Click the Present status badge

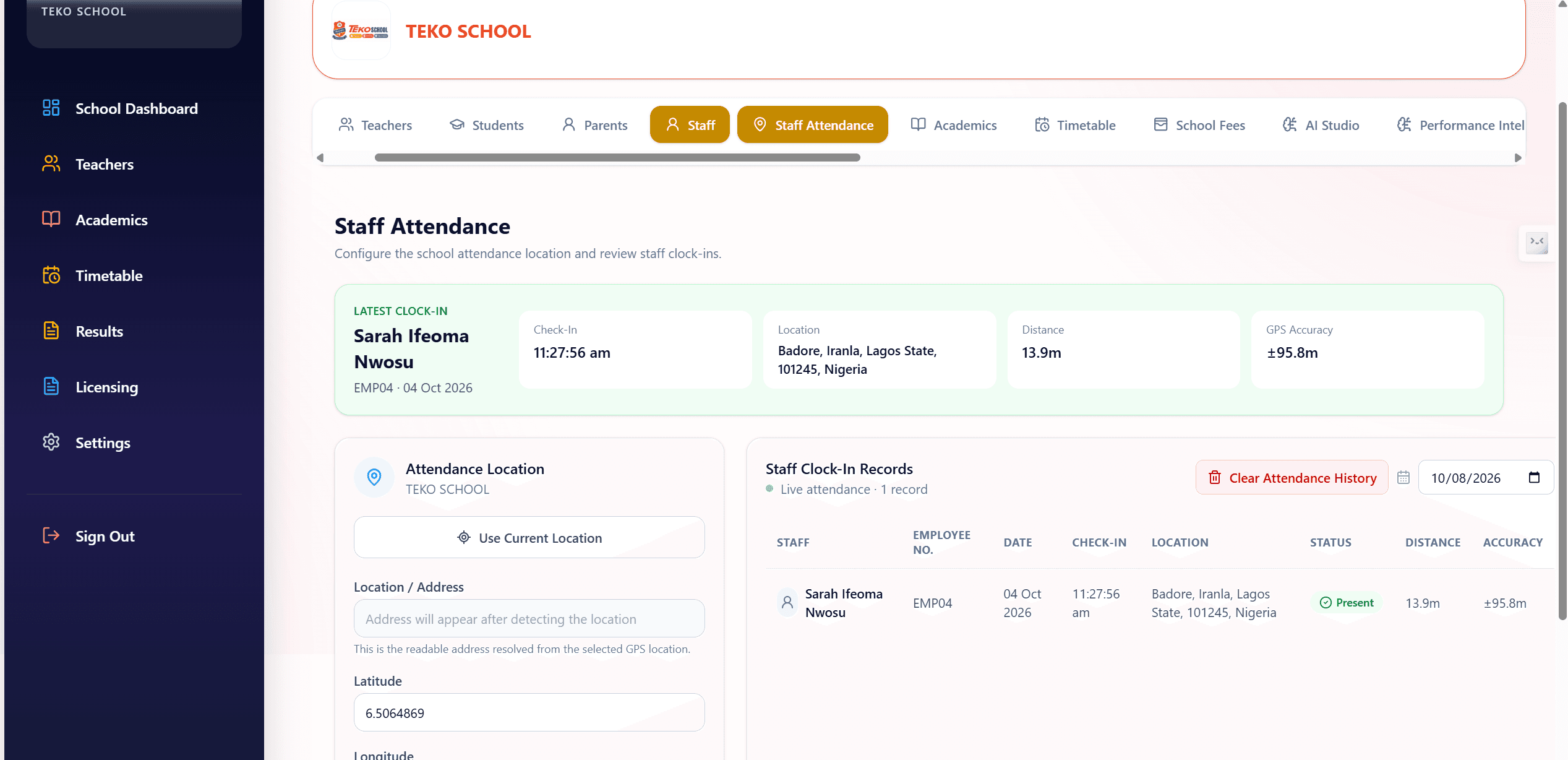(1347, 603)
